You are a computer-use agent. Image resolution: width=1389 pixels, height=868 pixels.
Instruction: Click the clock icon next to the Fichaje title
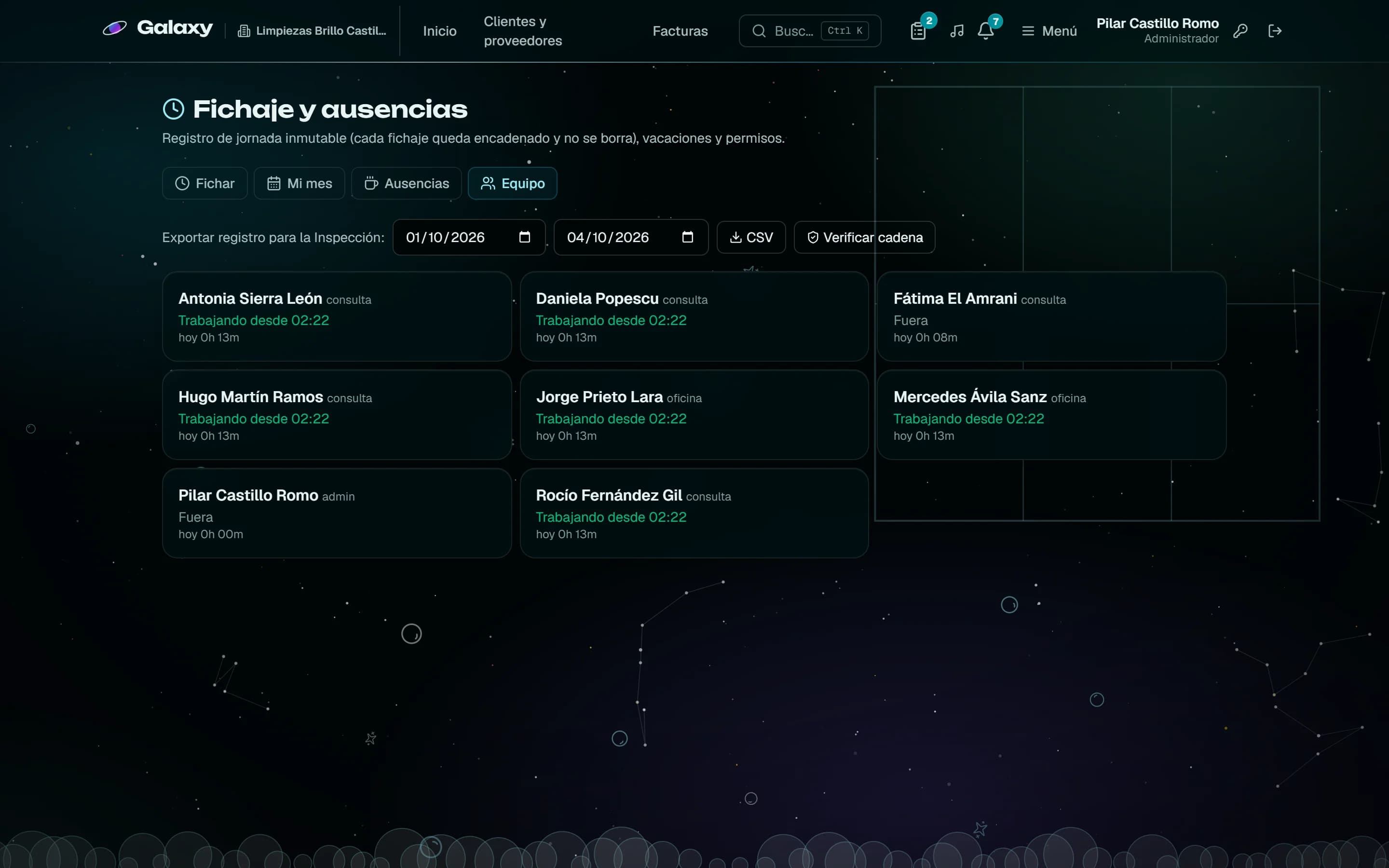coord(174,109)
